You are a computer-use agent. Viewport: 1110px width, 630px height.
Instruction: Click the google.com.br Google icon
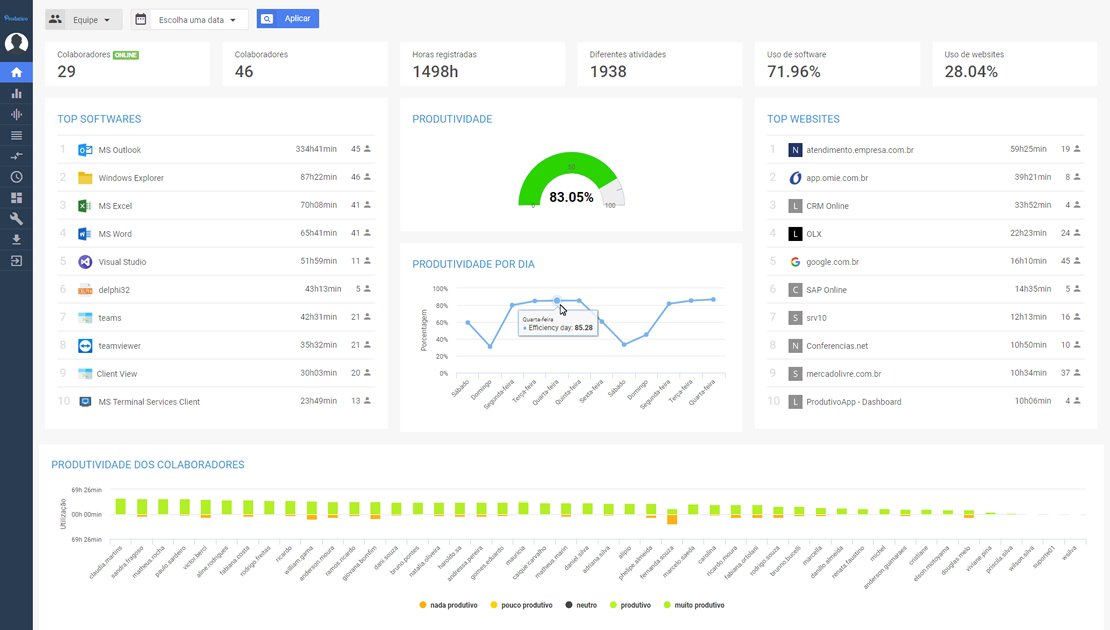coord(795,262)
